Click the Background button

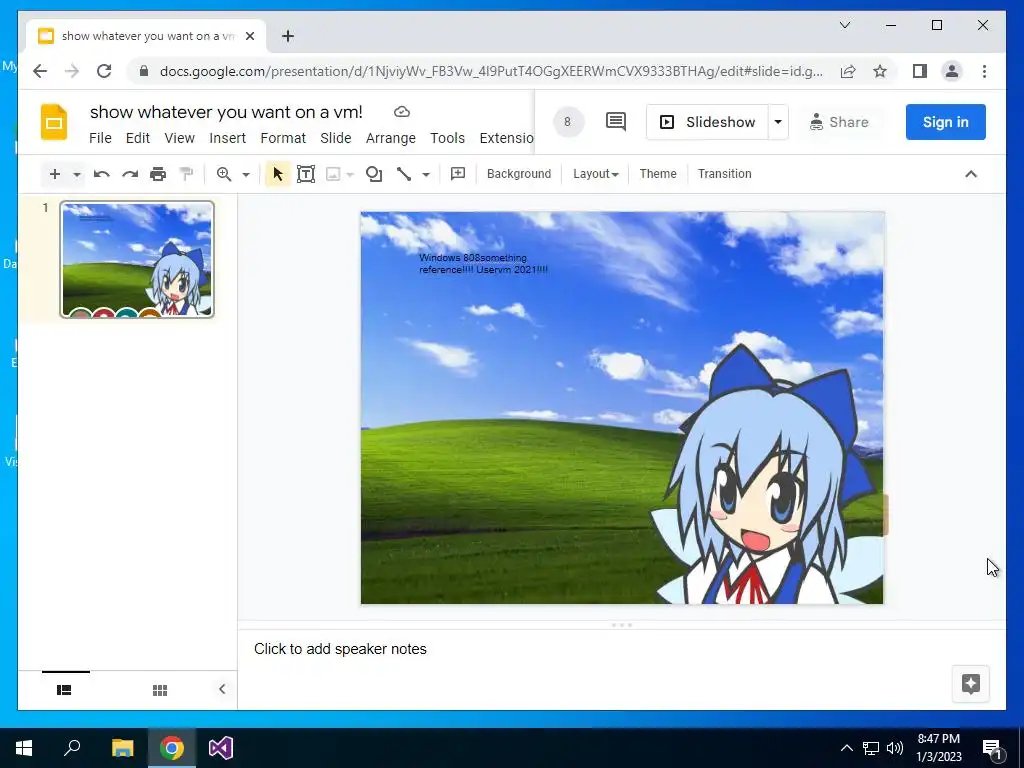click(x=519, y=174)
